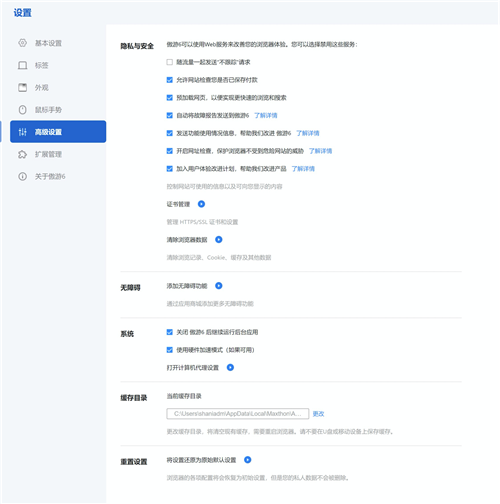Click the 当前缓存目录 label

pos(184,396)
